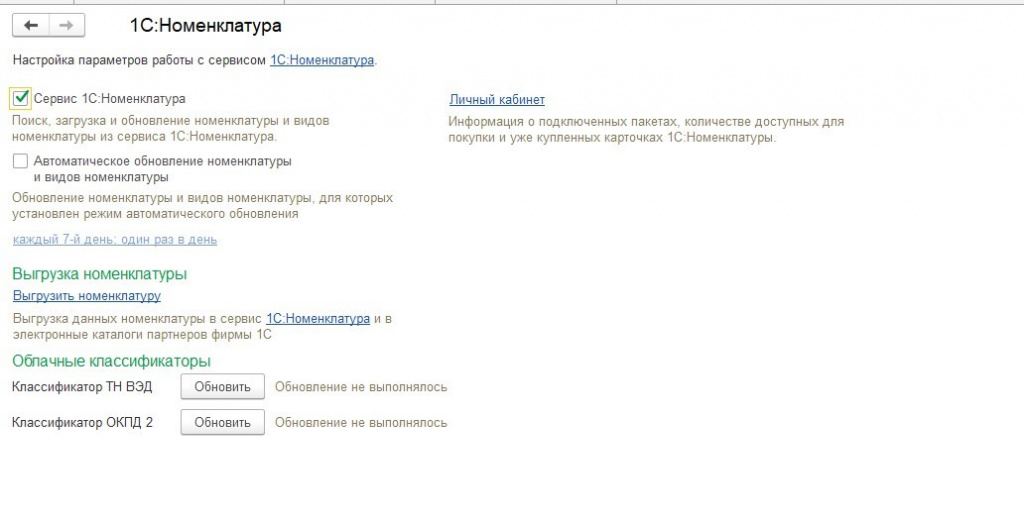
Task: Uncheck the Сервис 1С:Номенклатура checkbox
Action: click(21, 99)
